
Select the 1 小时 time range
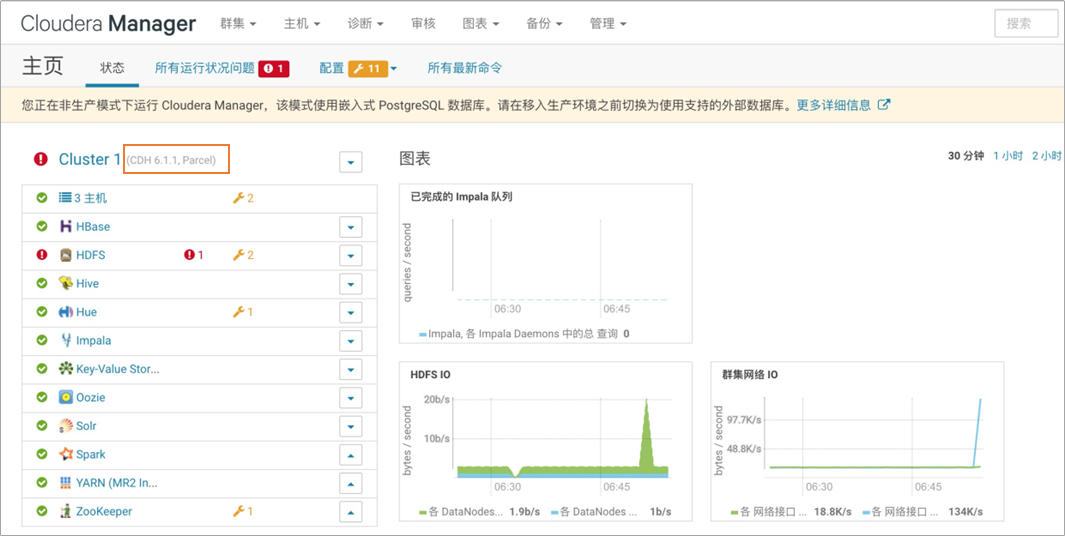pos(1008,156)
